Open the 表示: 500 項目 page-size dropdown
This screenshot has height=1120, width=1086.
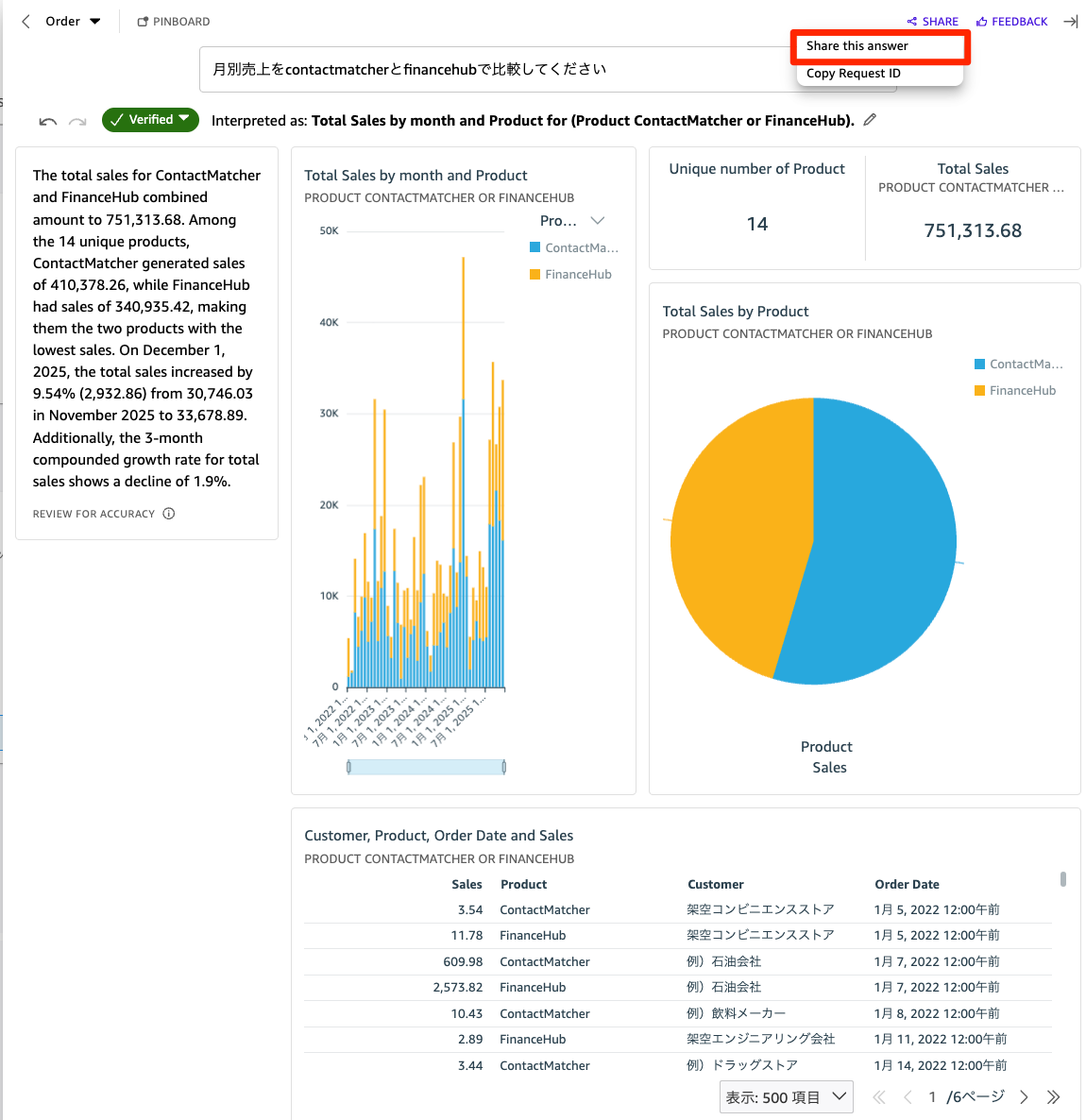[786, 1096]
